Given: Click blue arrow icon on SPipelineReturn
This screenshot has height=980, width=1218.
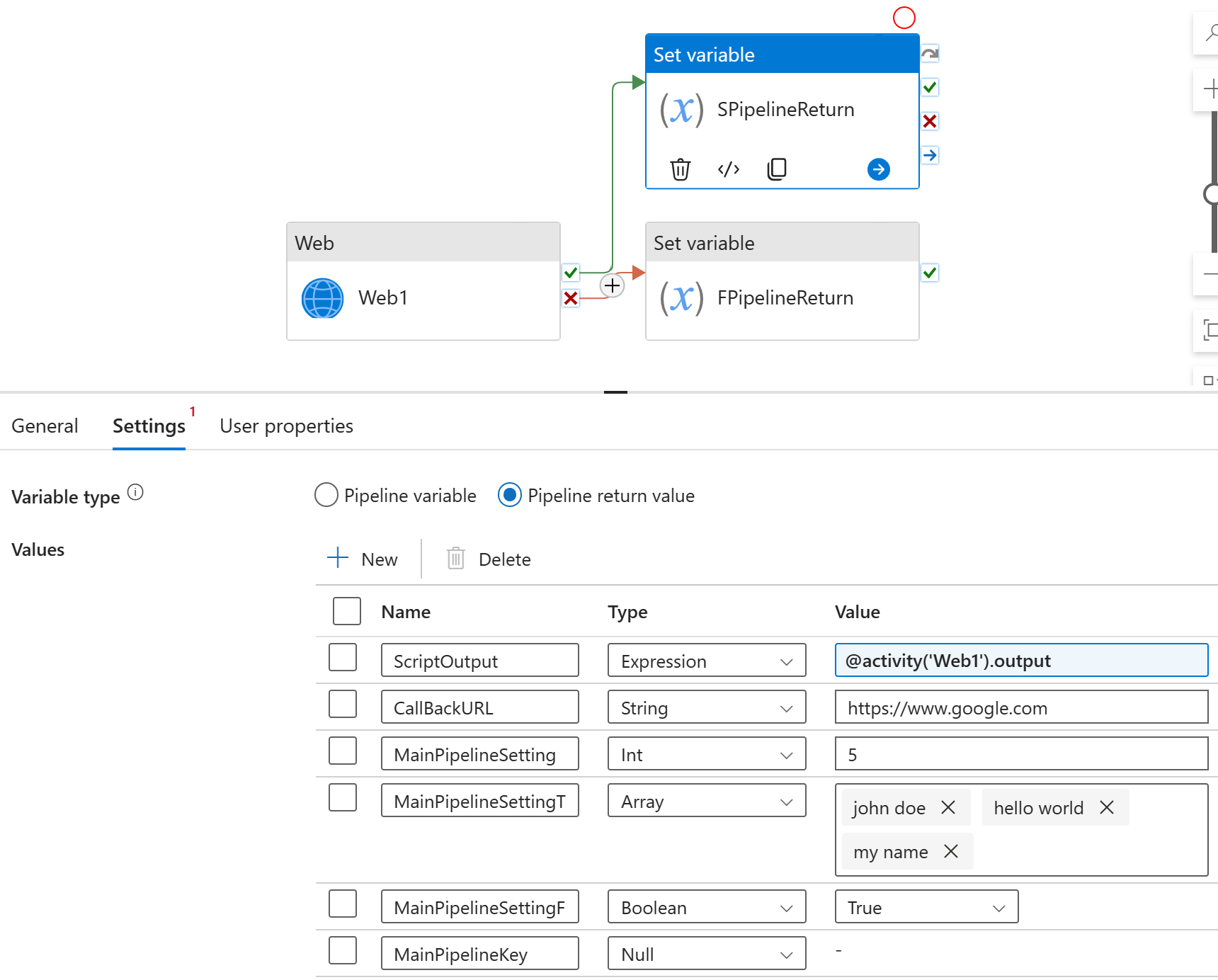Looking at the screenshot, I should click(878, 169).
